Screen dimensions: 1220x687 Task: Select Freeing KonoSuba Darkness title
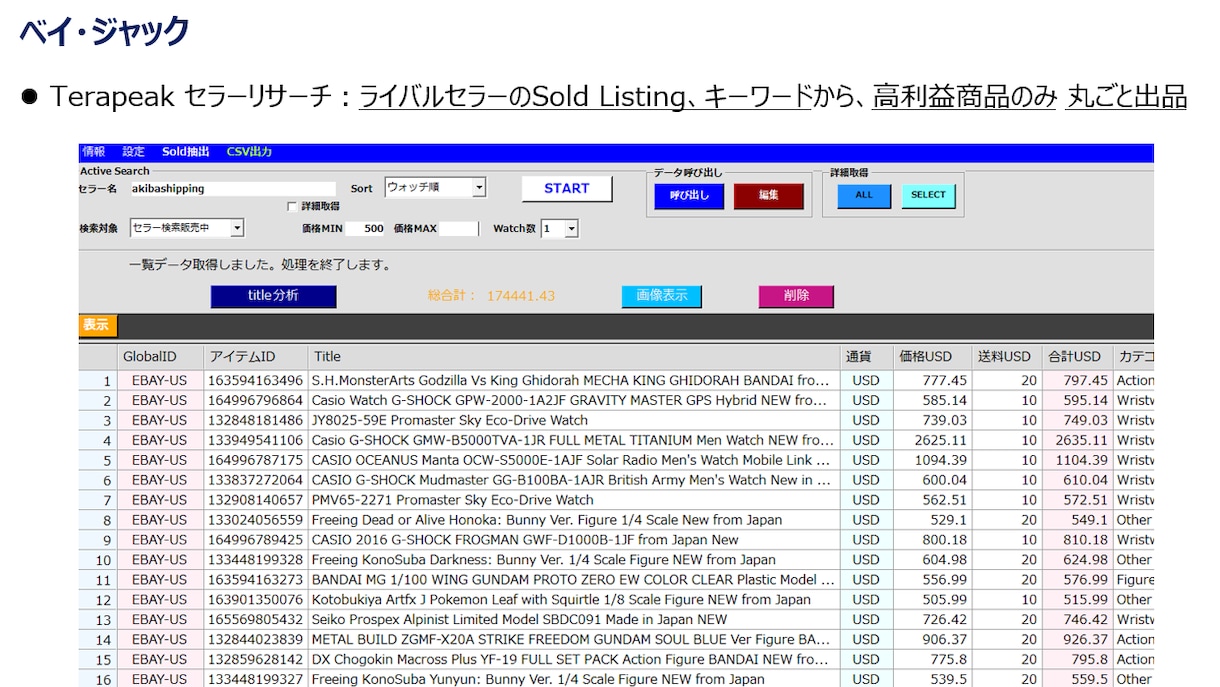(x=574, y=560)
